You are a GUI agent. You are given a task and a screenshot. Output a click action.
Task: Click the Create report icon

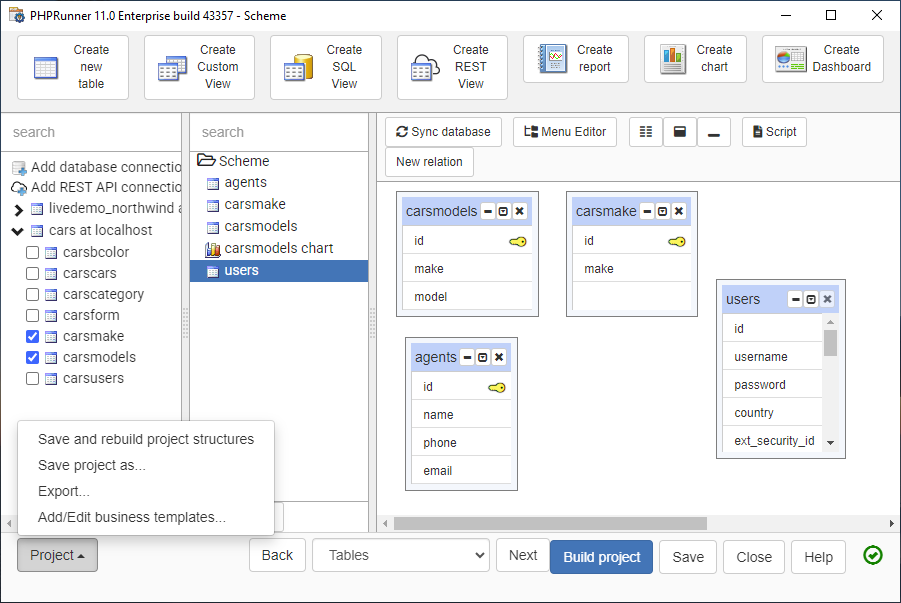(x=552, y=59)
